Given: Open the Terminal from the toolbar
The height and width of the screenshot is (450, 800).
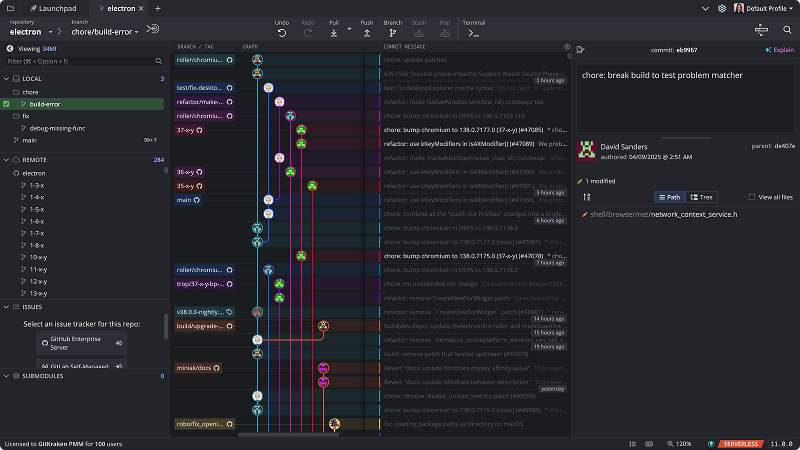Looking at the screenshot, I should pyautogui.click(x=474, y=32).
